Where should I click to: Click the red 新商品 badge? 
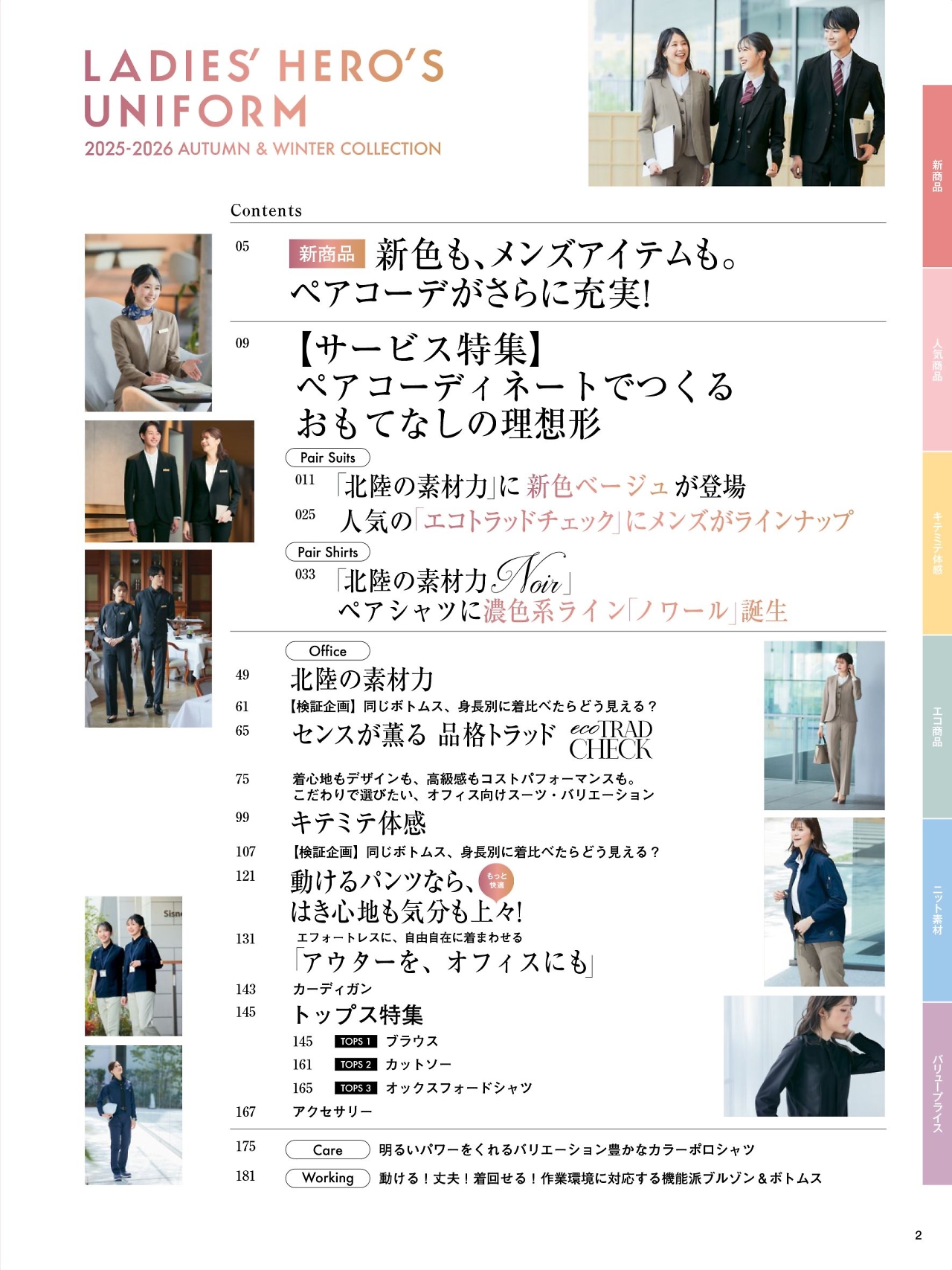tap(327, 254)
